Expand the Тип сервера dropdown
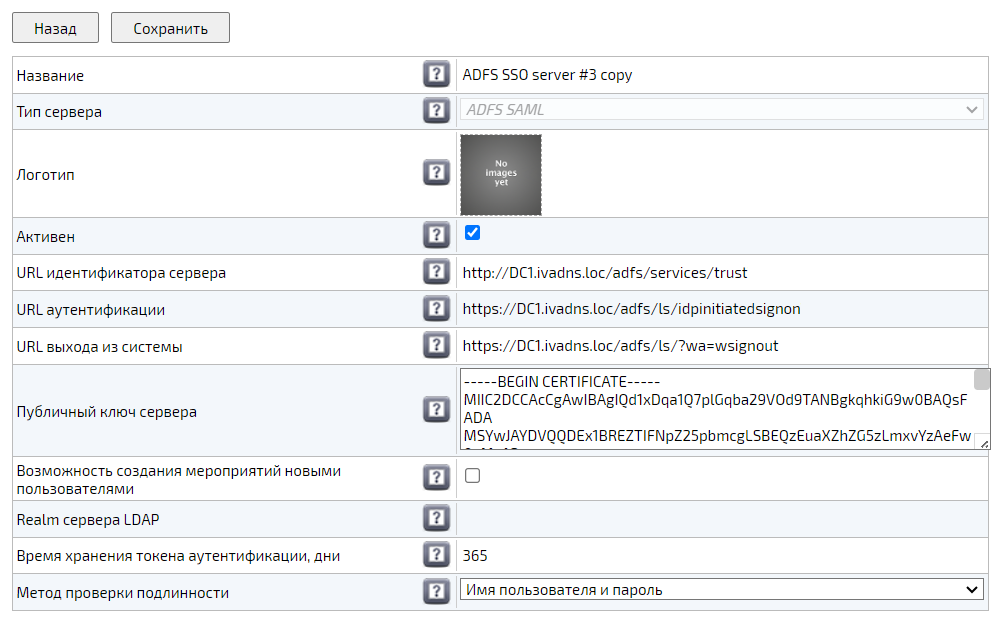Image resolution: width=1000 pixels, height=623 pixels. tap(721, 110)
